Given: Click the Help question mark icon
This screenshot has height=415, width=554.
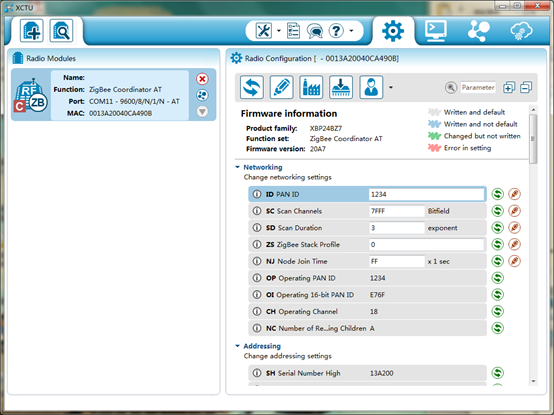Looking at the screenshot, I should (x=336, y=31).
